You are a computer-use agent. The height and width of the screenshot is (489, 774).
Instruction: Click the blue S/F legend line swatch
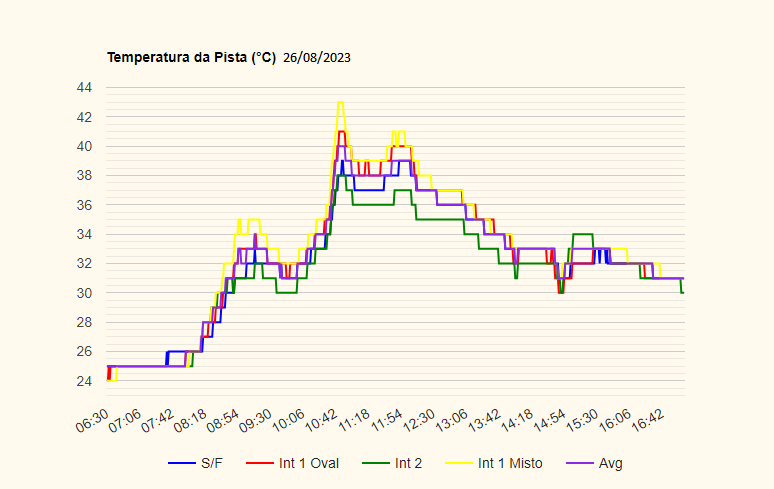pos(181,463)
